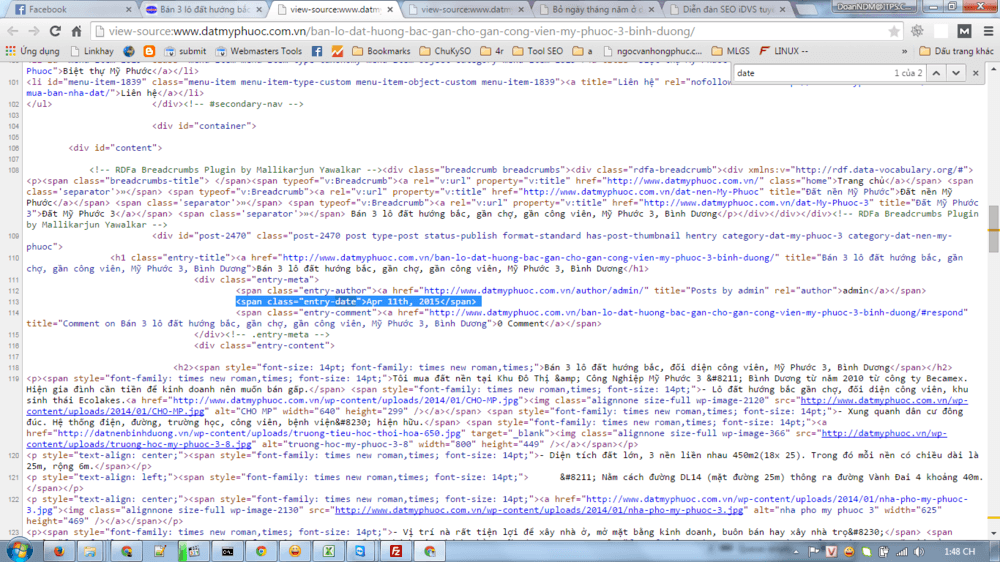1000x562 pixels.
Task: Open the home page
Action: (x=77, y=31)
